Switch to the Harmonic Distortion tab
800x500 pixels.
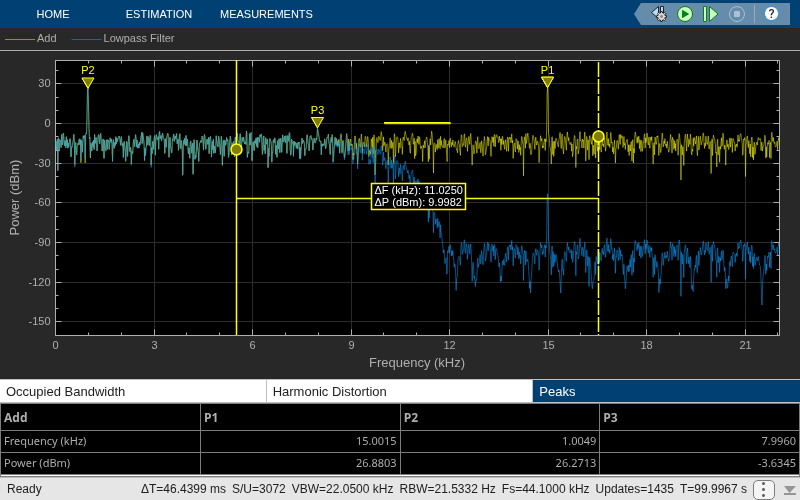[399, 391]
